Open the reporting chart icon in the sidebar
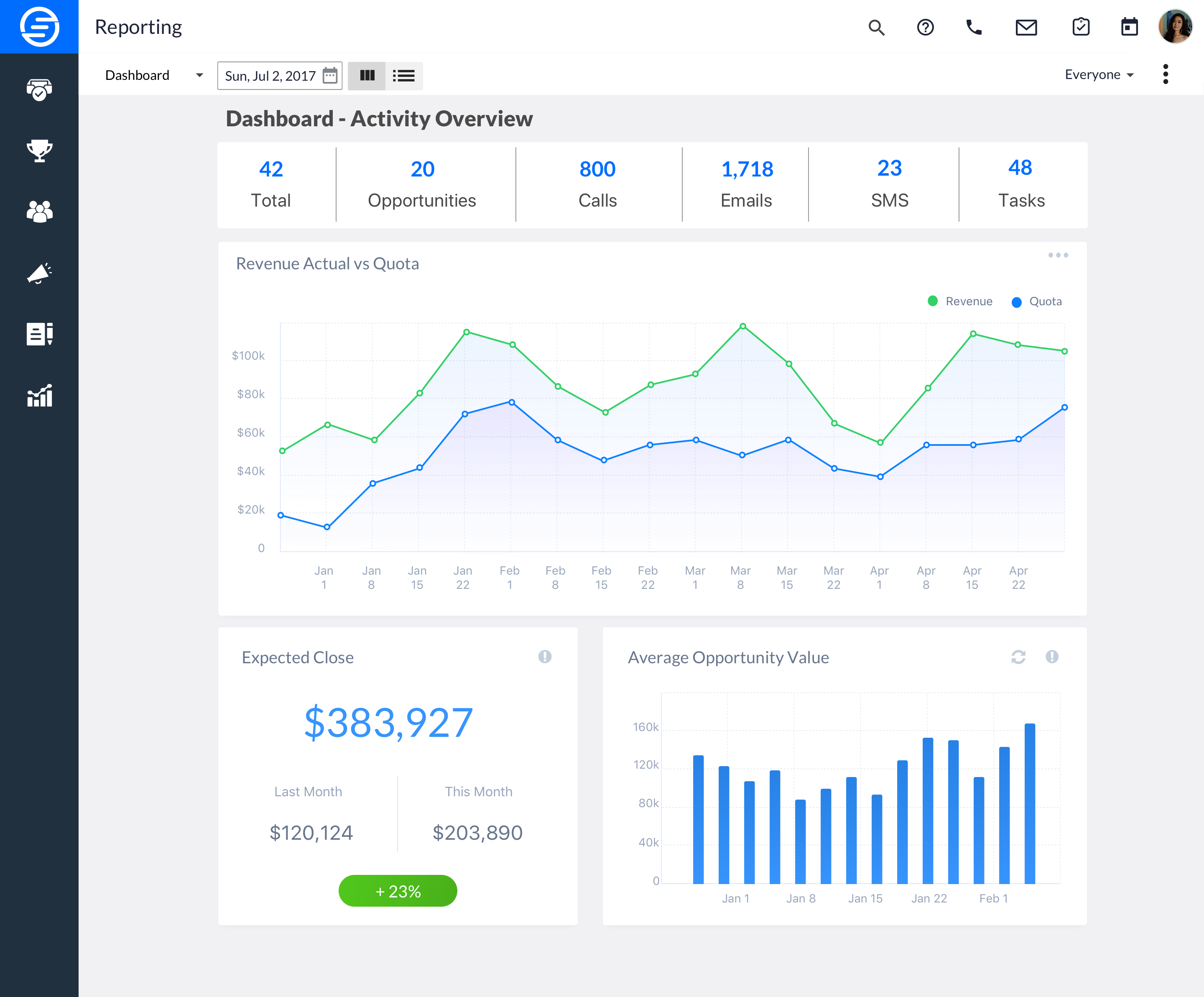The image size is (1204, 997). tap(39, 396)
